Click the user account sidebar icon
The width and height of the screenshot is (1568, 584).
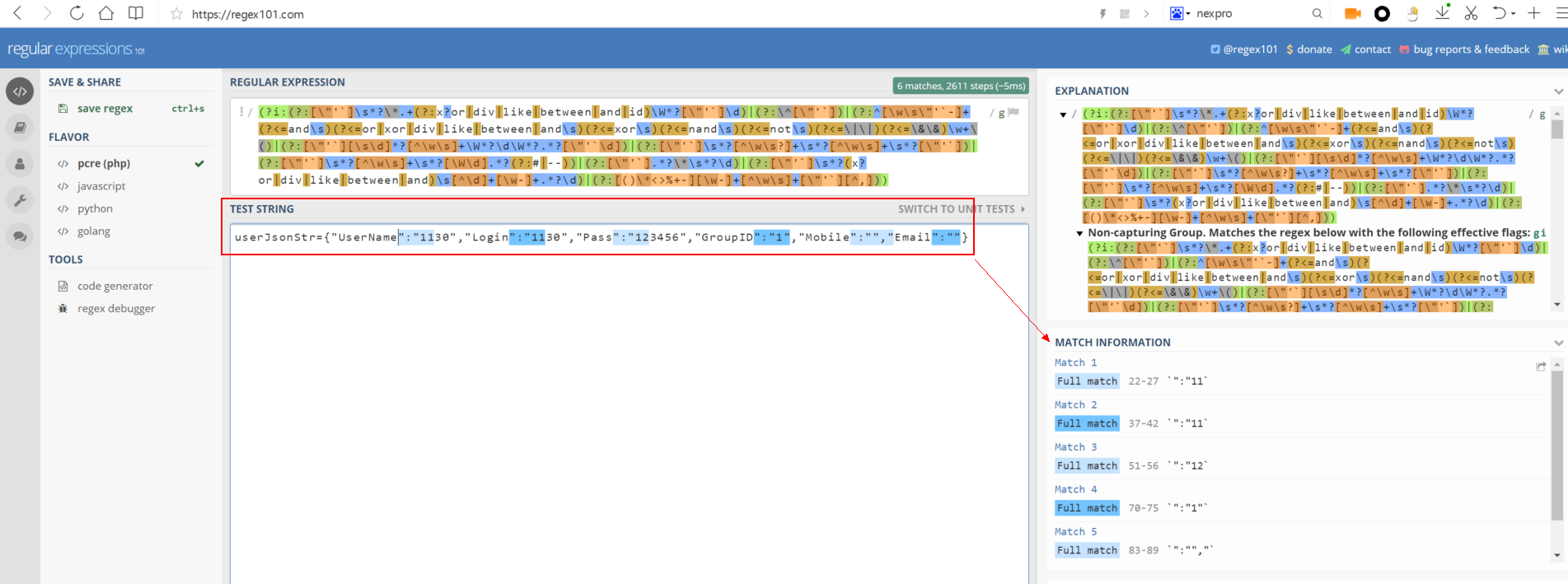point(20,164)
